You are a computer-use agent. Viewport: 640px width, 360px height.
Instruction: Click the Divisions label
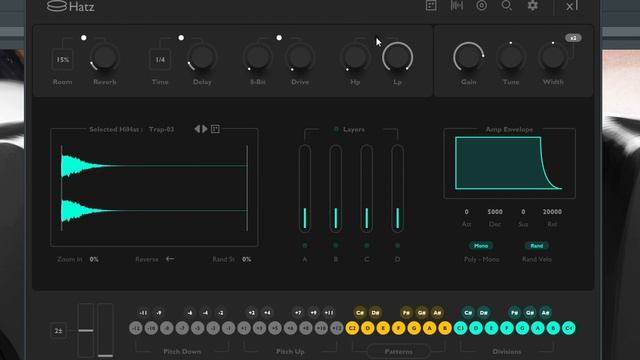tap(507, 351)
